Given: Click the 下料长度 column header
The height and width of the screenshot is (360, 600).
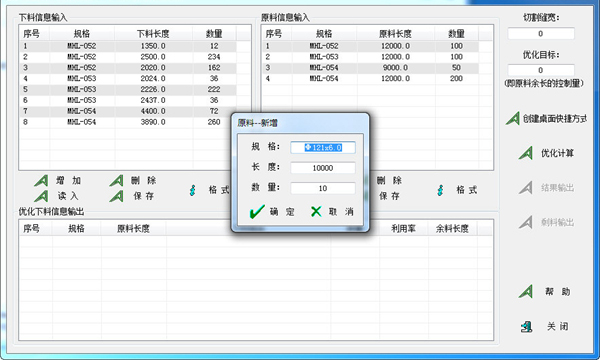Looking at the screenshot, I should click(153, 34).
